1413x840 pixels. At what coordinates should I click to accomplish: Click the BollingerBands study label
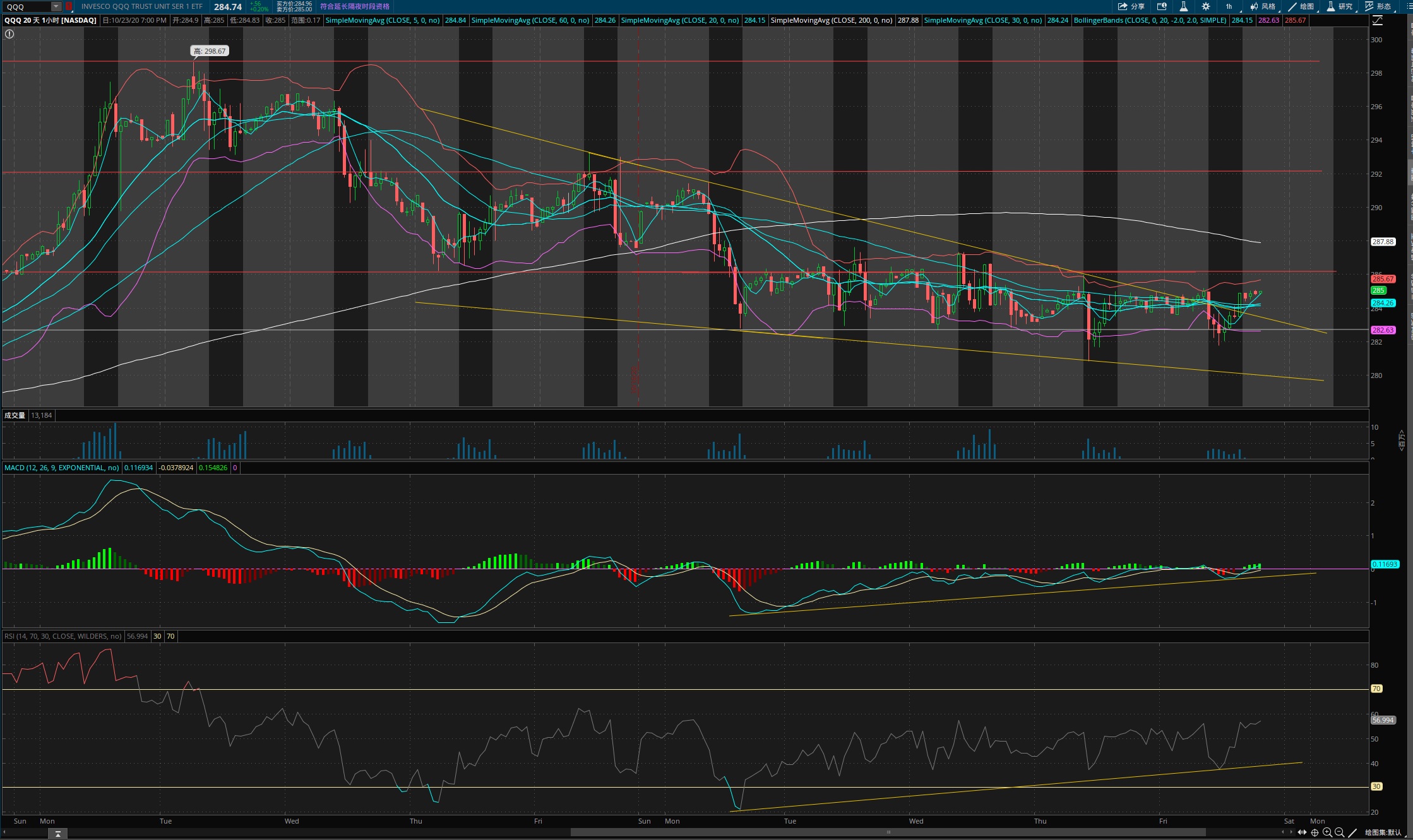tap(1150, 20)
